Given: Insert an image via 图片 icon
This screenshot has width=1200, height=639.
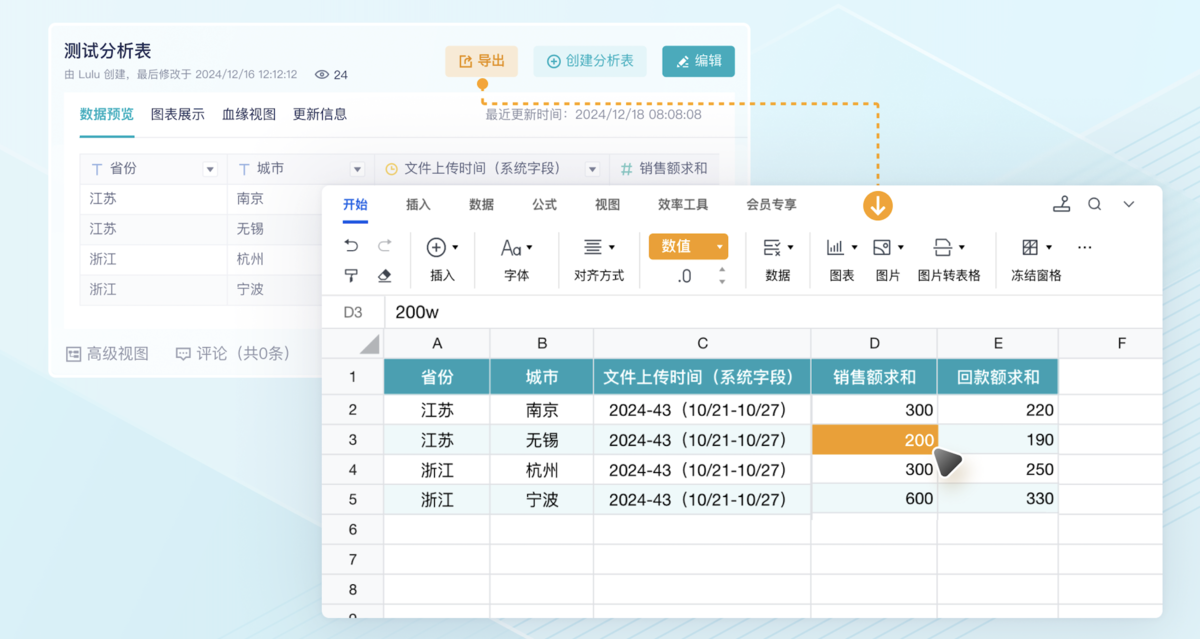Looking at the screenshot, I should tap(884, 247).
